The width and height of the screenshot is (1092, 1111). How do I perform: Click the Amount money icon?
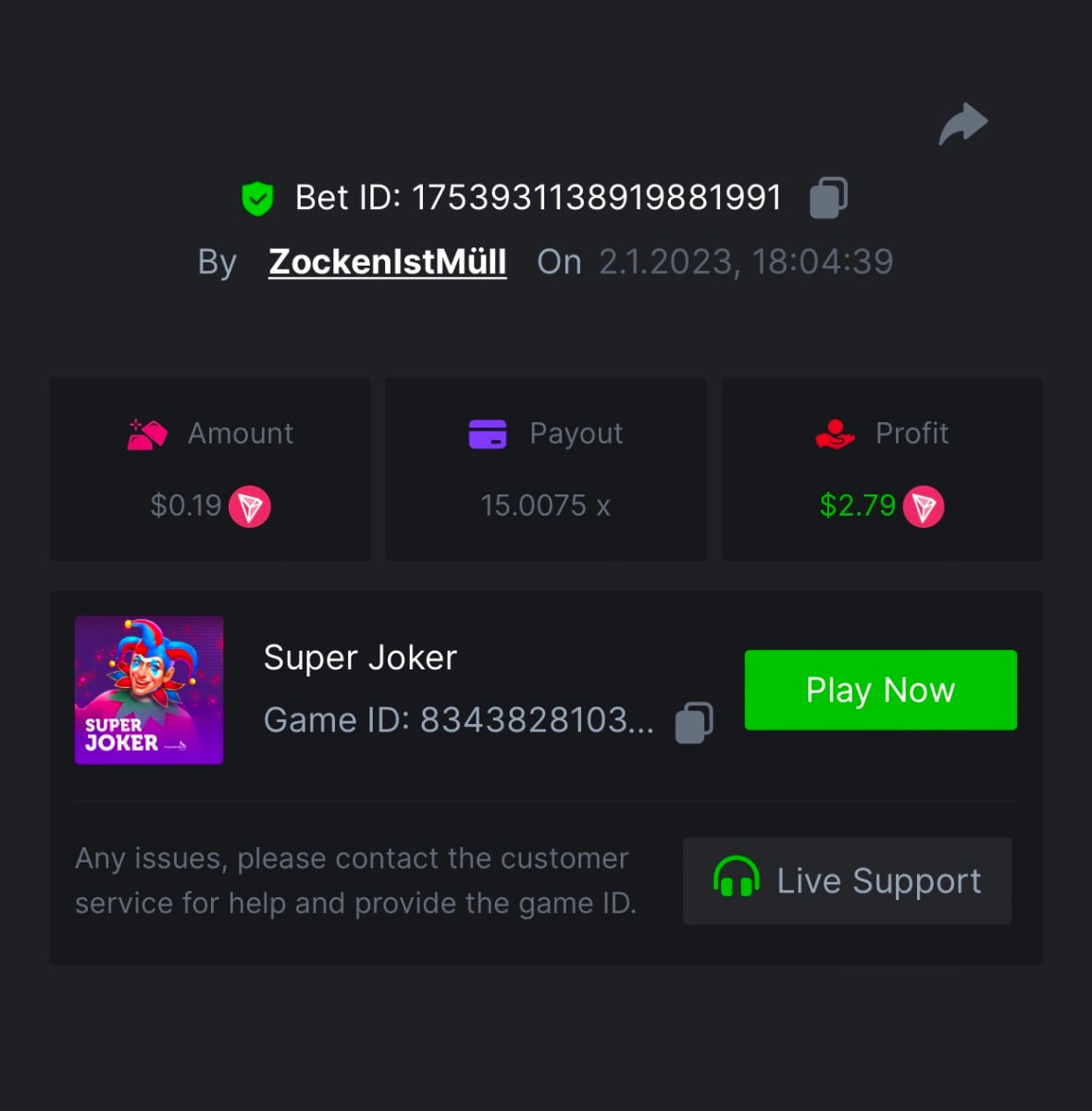coord(147,434)
